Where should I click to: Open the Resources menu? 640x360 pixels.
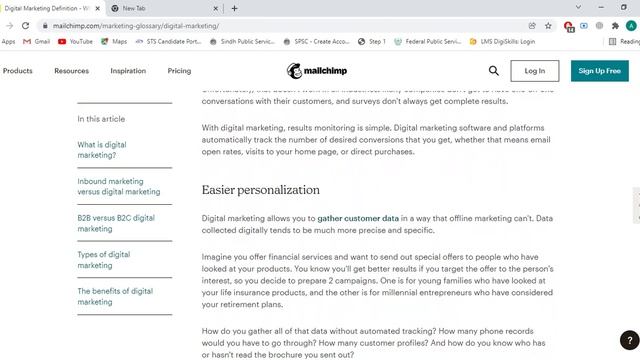point(71,71)
